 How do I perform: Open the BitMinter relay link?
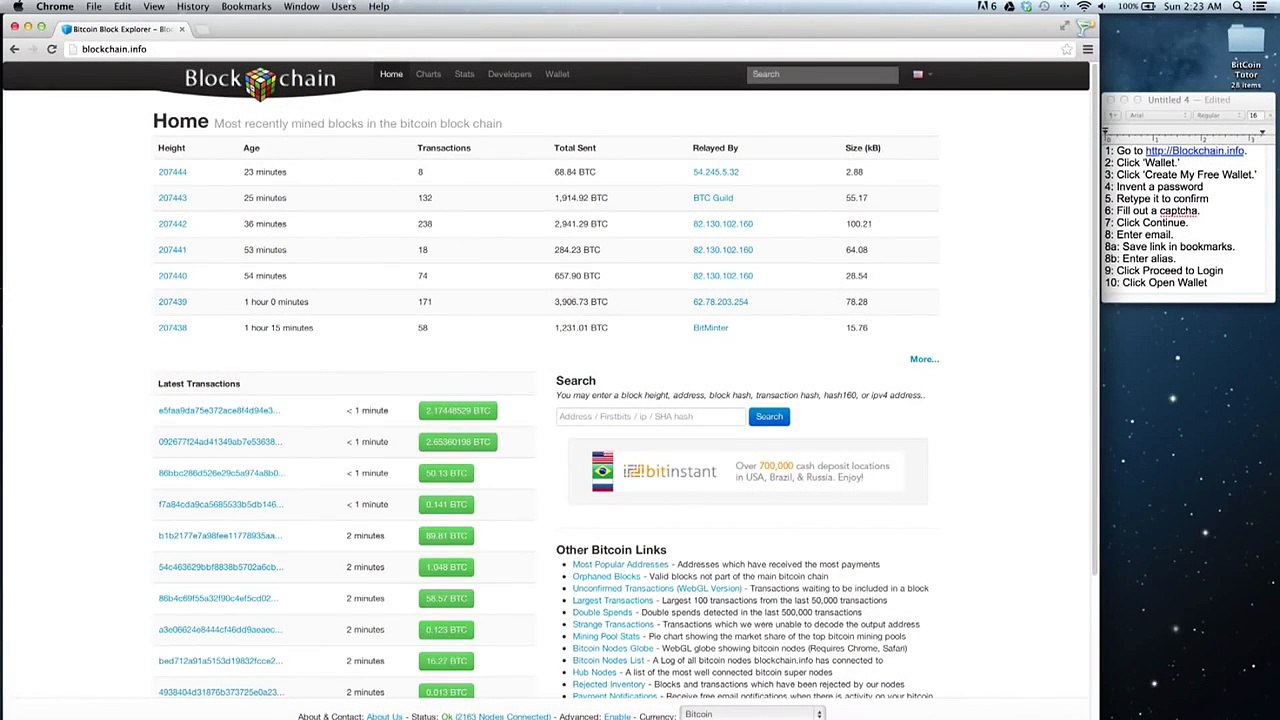tap(711, 328)
